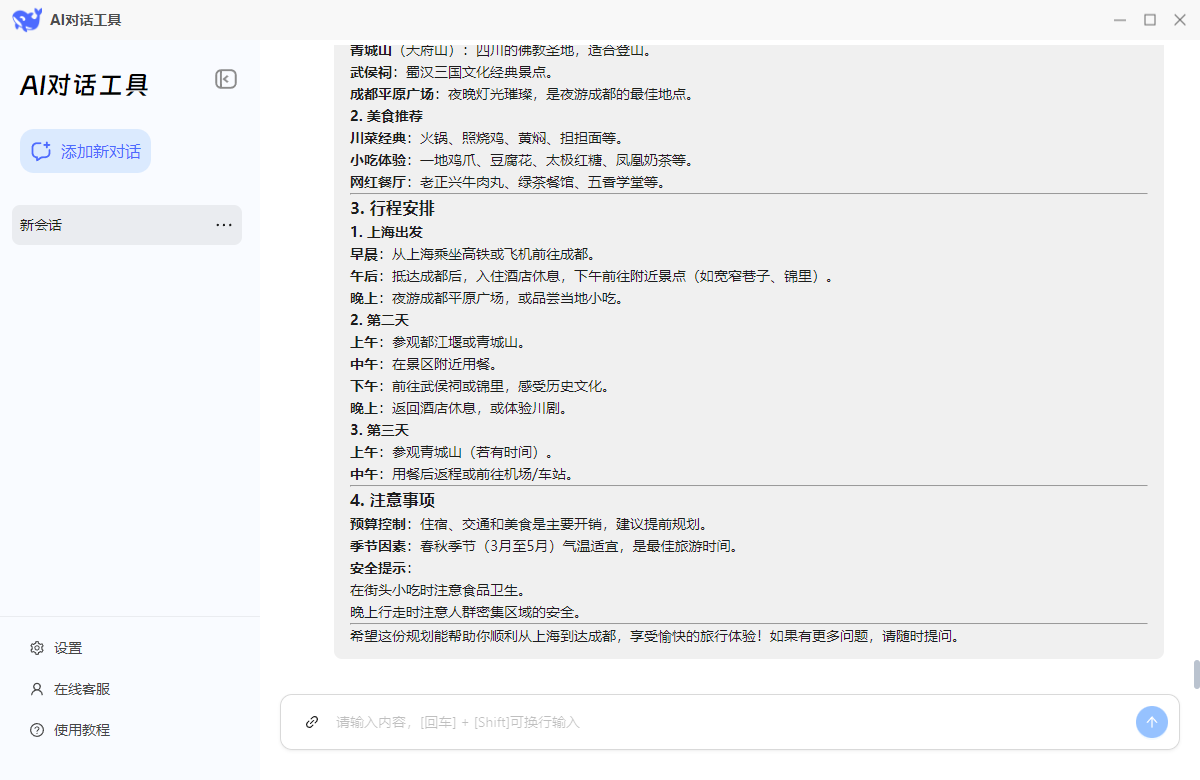Screen dimensions: 1200x780
Task: Click 添加新对话 button
Action: [x=85, y=152]
